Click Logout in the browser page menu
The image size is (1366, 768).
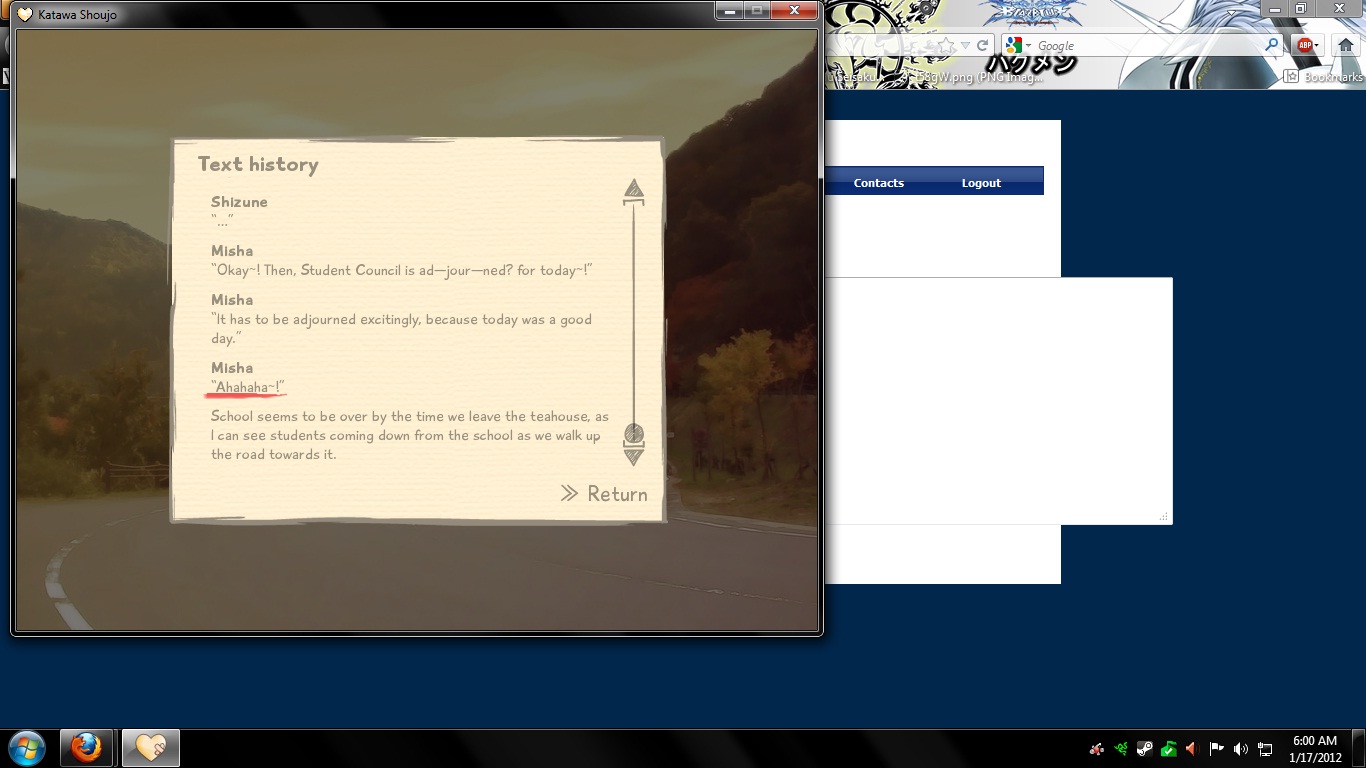pyautogui.click(x=981, y=183)
